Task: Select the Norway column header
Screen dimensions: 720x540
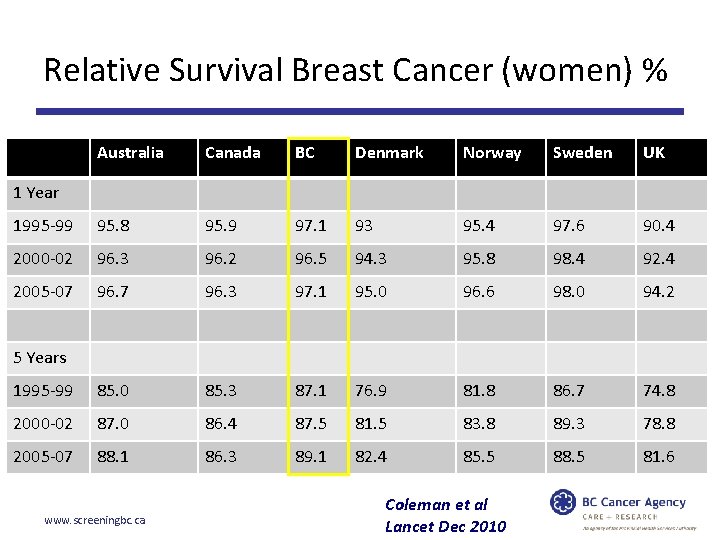Action: [492, 153]
